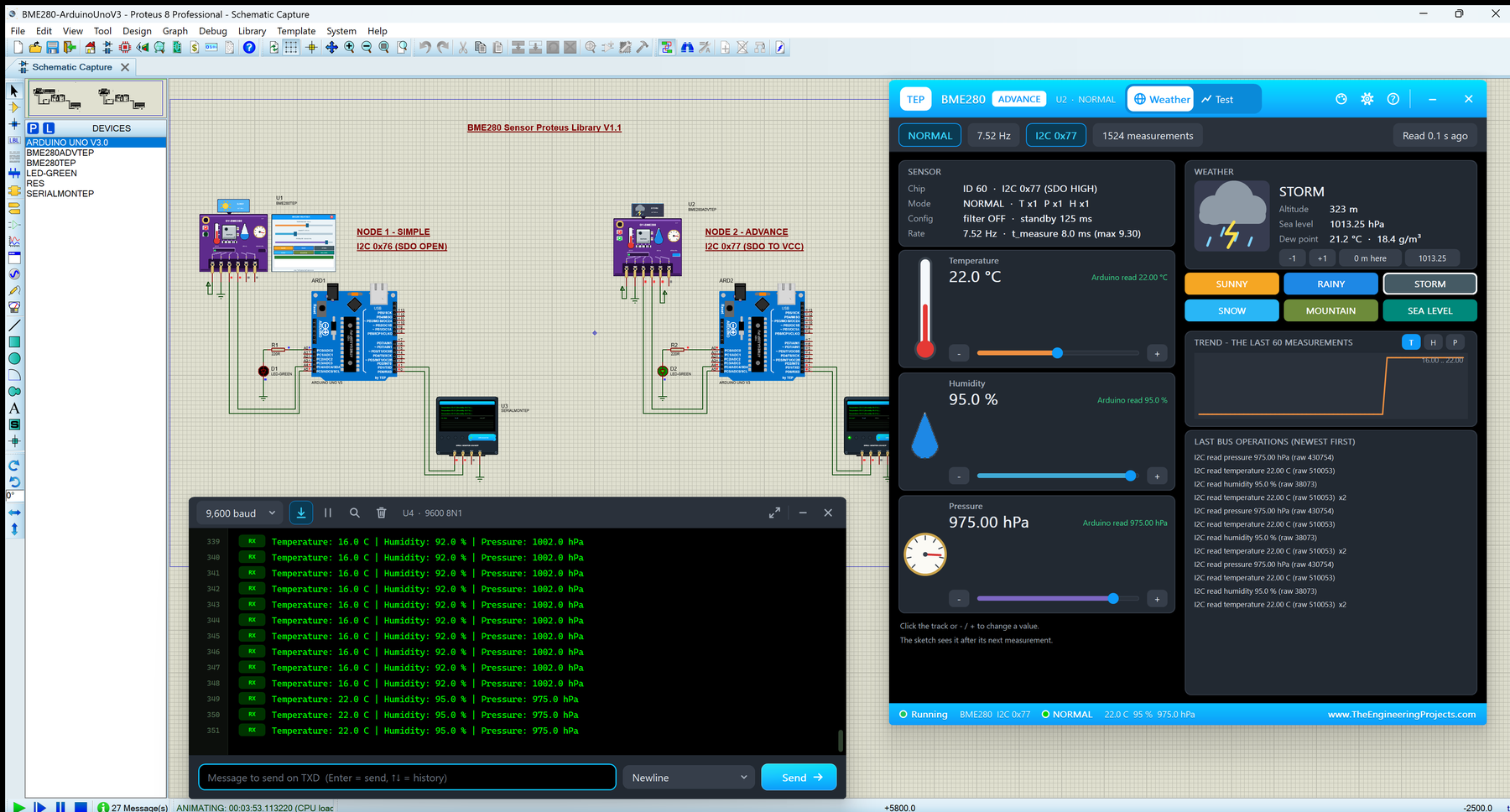Click the Zoom Out magnifier icon
1510x812 pixels.
pos(367,48)
